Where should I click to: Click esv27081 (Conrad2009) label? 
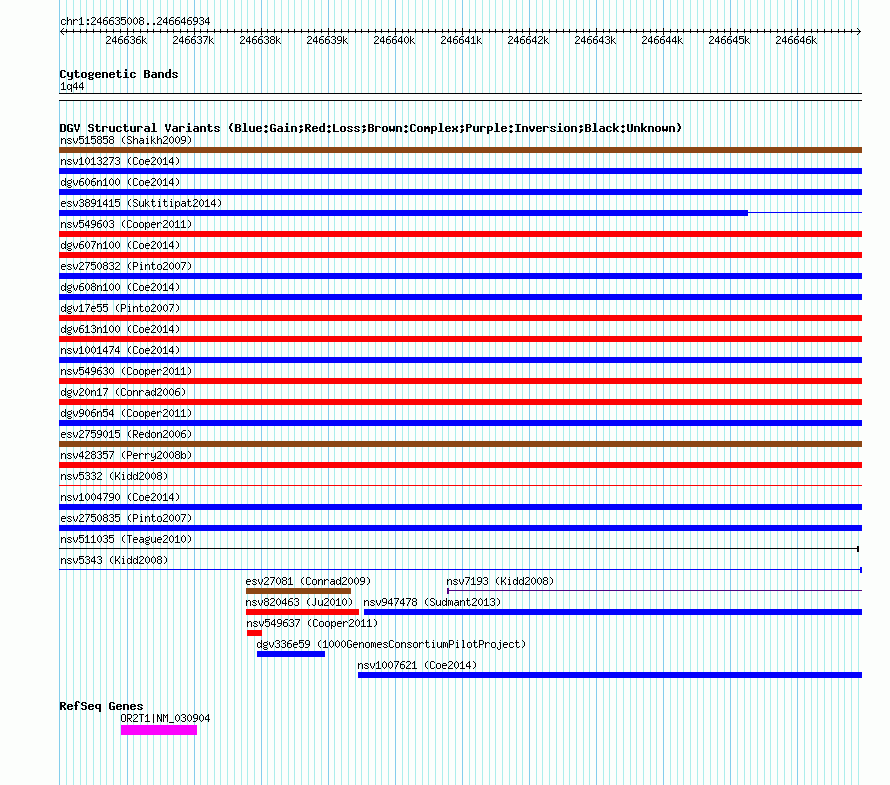coord(308,581)
